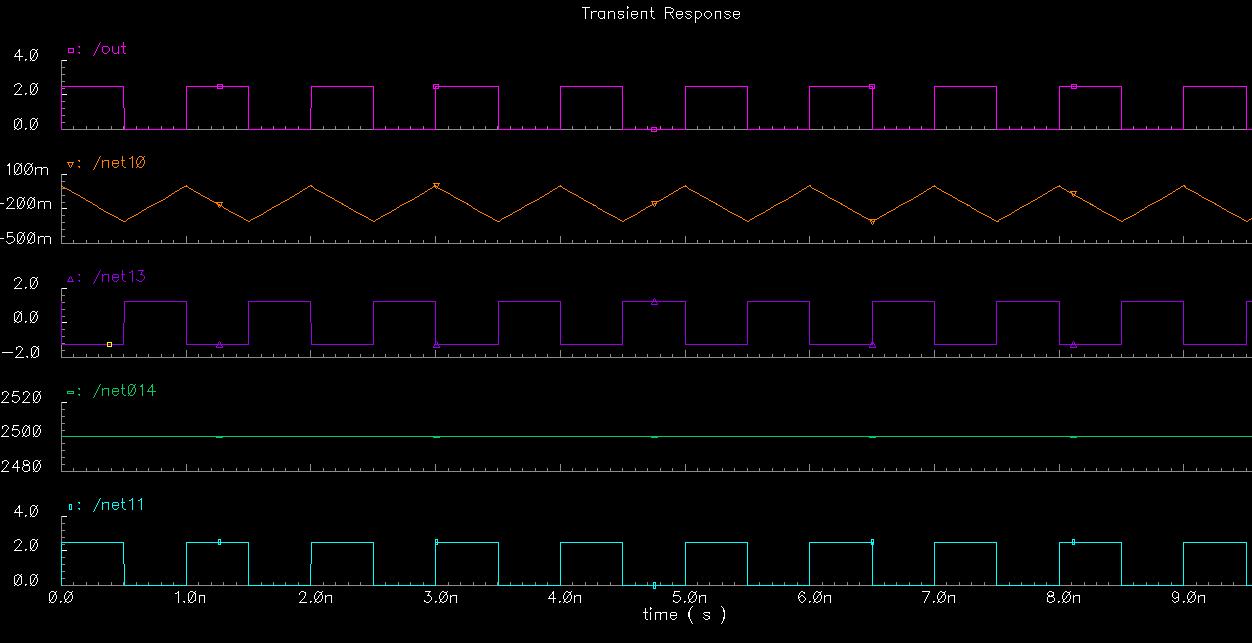Click the 4.0 value on /out axis
Image resolution: width=1252 pixels, height=643 pixels.
[27, 56]
